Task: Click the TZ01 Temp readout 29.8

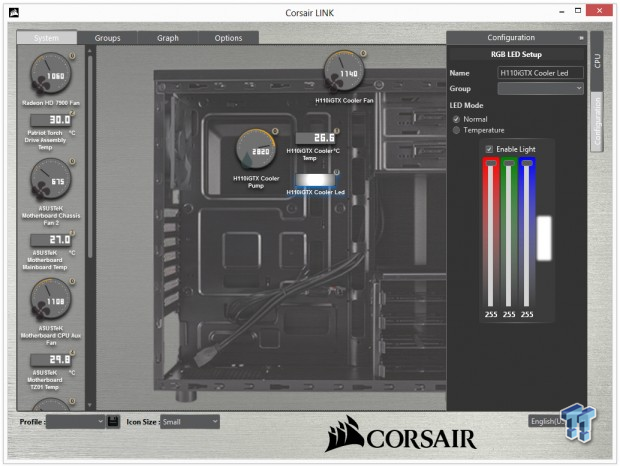Action: click(x=51, y=359)
